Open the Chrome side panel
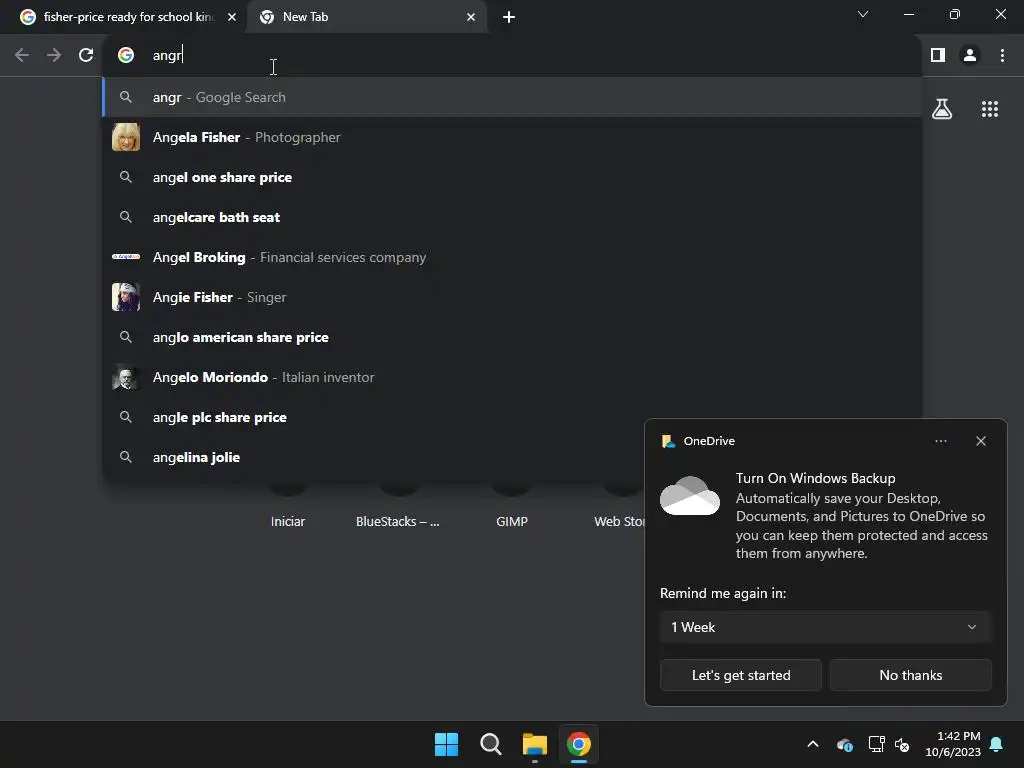This screenshot has width=1024, height=768. [938, 56]
